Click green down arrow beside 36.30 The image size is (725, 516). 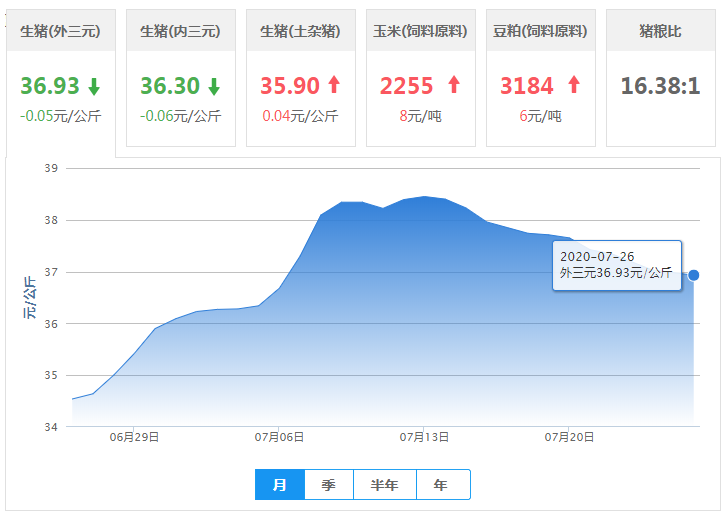point(213,86)
